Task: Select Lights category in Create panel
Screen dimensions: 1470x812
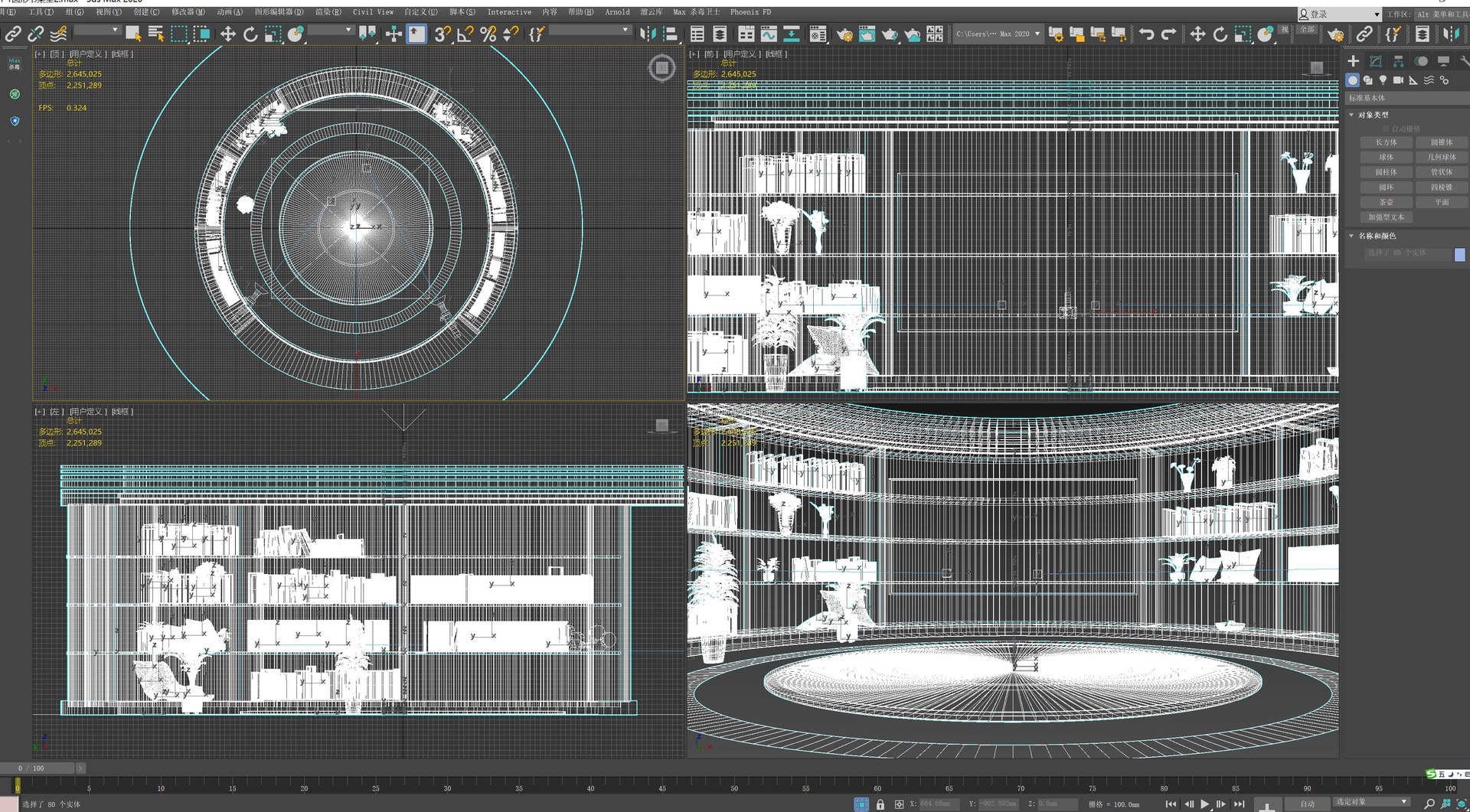Action: 1383,80
